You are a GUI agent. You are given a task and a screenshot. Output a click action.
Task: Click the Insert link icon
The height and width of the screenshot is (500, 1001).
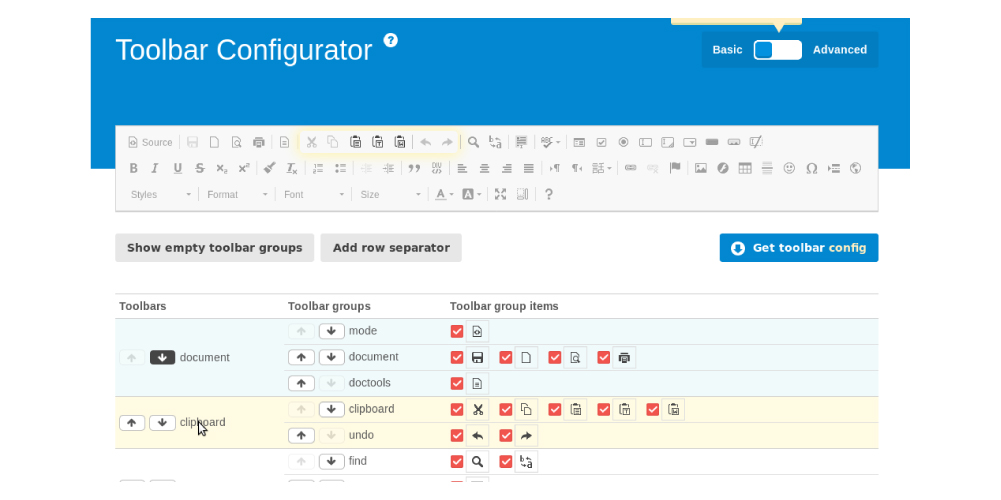(631, 168)
